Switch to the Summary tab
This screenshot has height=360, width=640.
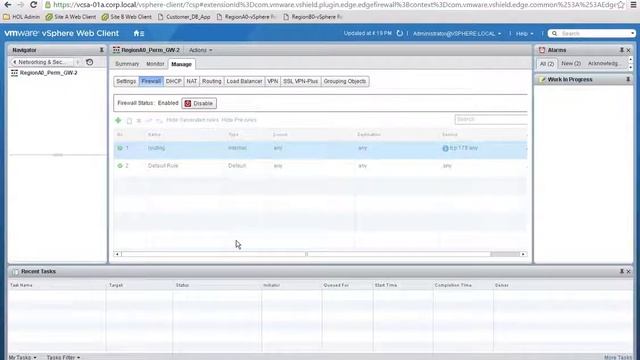127,64
